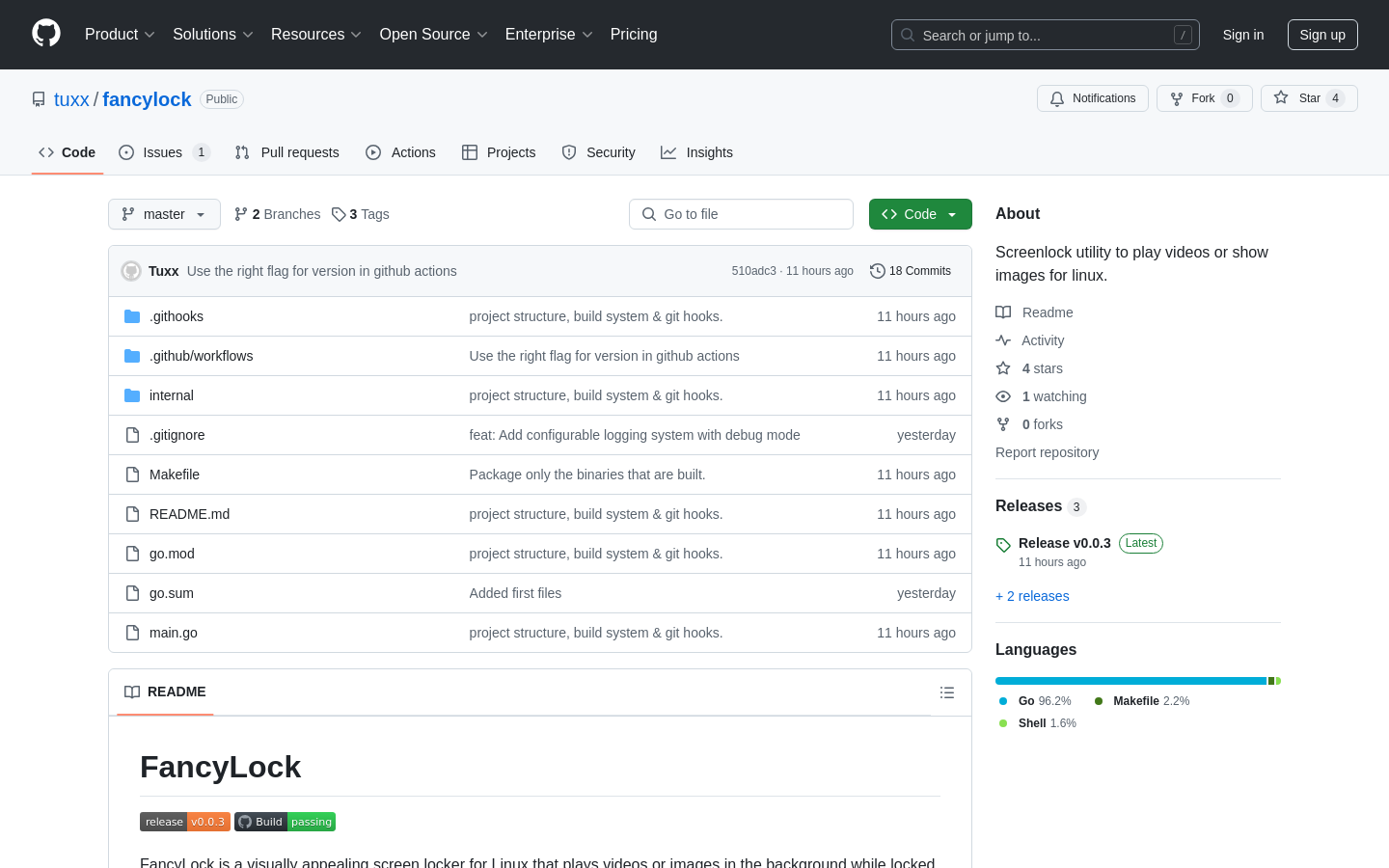Image resolution: width=1389 pixels, height=868 pixels.
Task: Click the star icon in the Star button
Action: coord(1281,97)
